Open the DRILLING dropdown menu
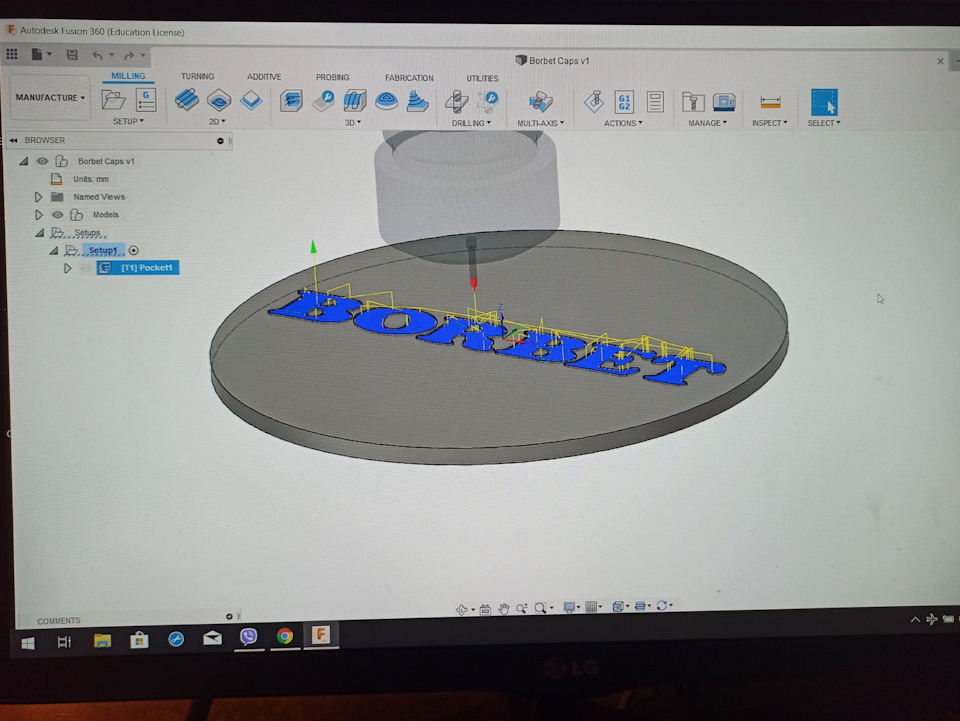 [471, 123]
